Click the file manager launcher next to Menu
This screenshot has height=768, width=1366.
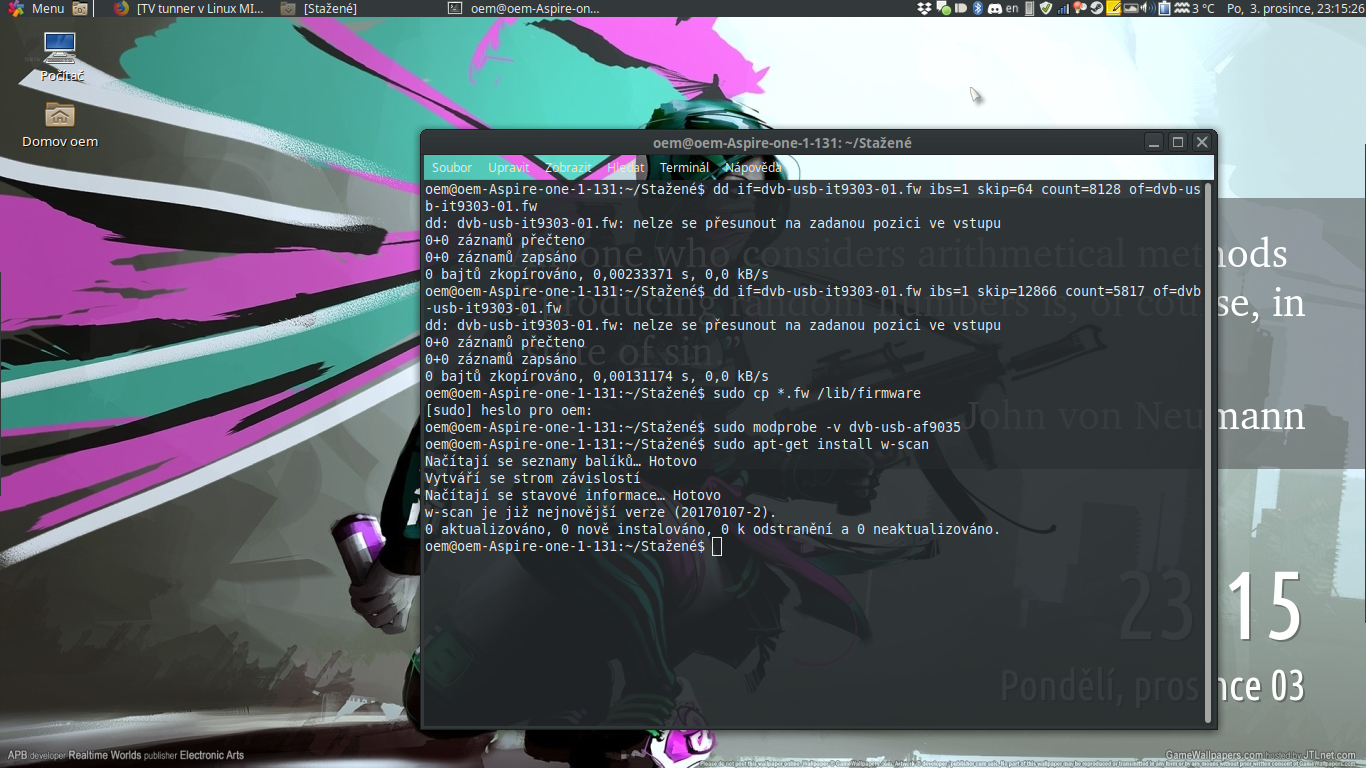[80, 8]
